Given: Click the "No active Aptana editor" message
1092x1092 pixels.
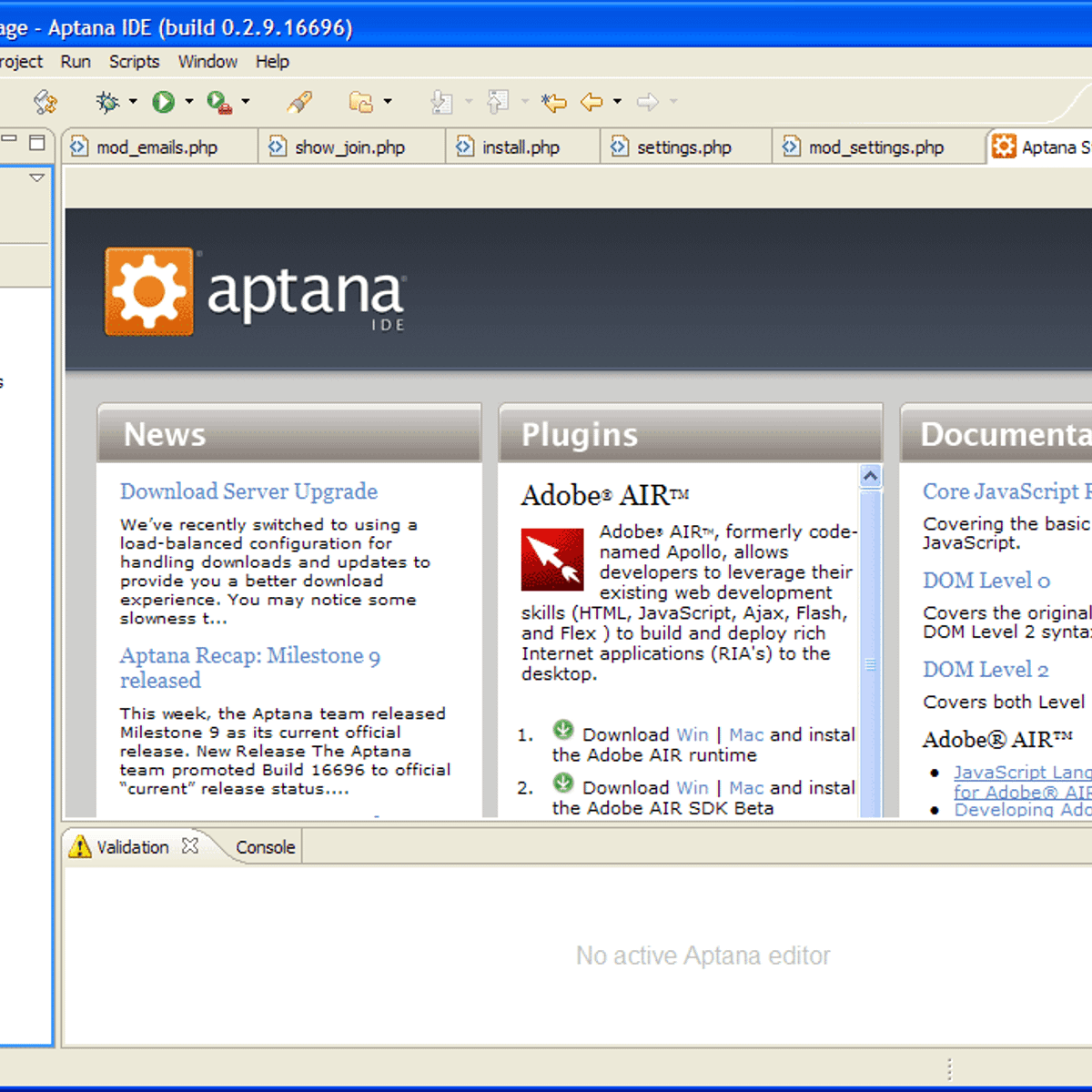Looking at the screenshot, I should [x=703, y=955].
